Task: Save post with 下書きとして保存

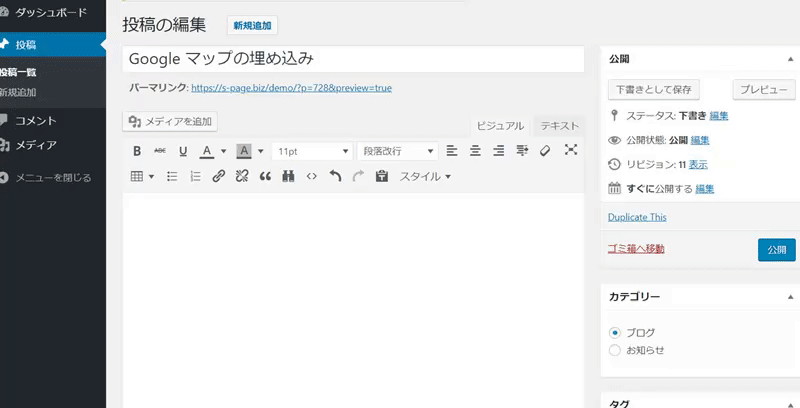Action: coord(654,90)
